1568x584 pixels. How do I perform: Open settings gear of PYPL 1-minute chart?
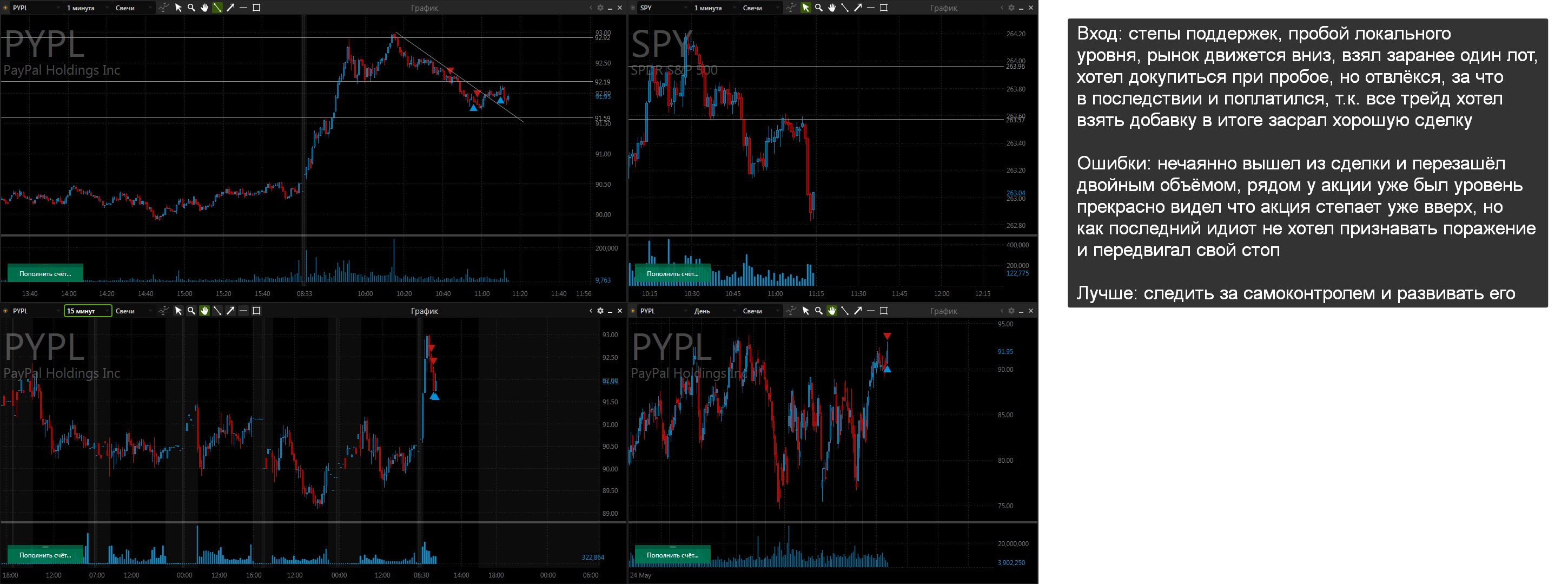(x=600, y=8)
